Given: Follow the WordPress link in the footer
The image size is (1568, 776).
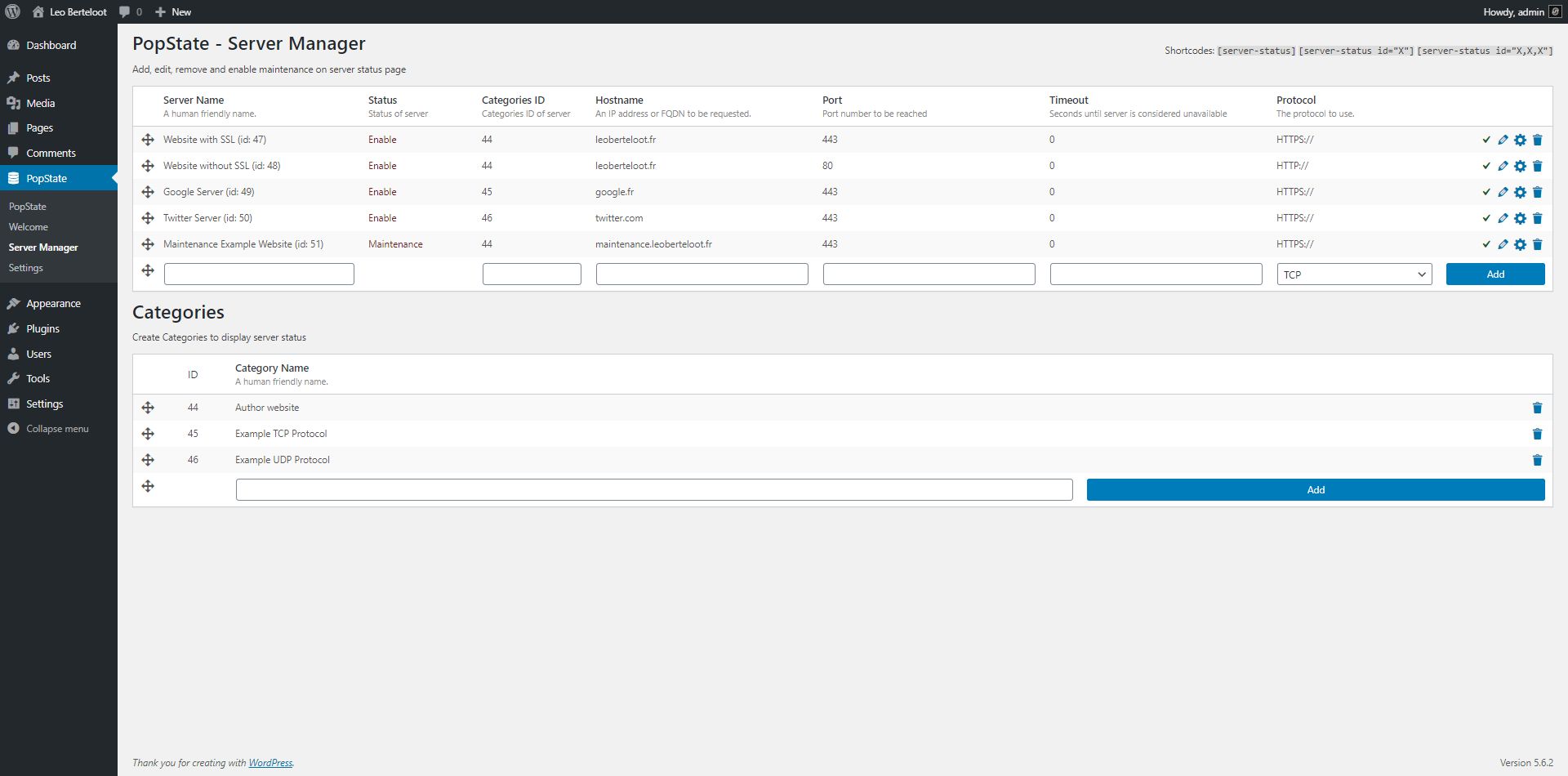Looking at the screenshot, I should 270,763.
